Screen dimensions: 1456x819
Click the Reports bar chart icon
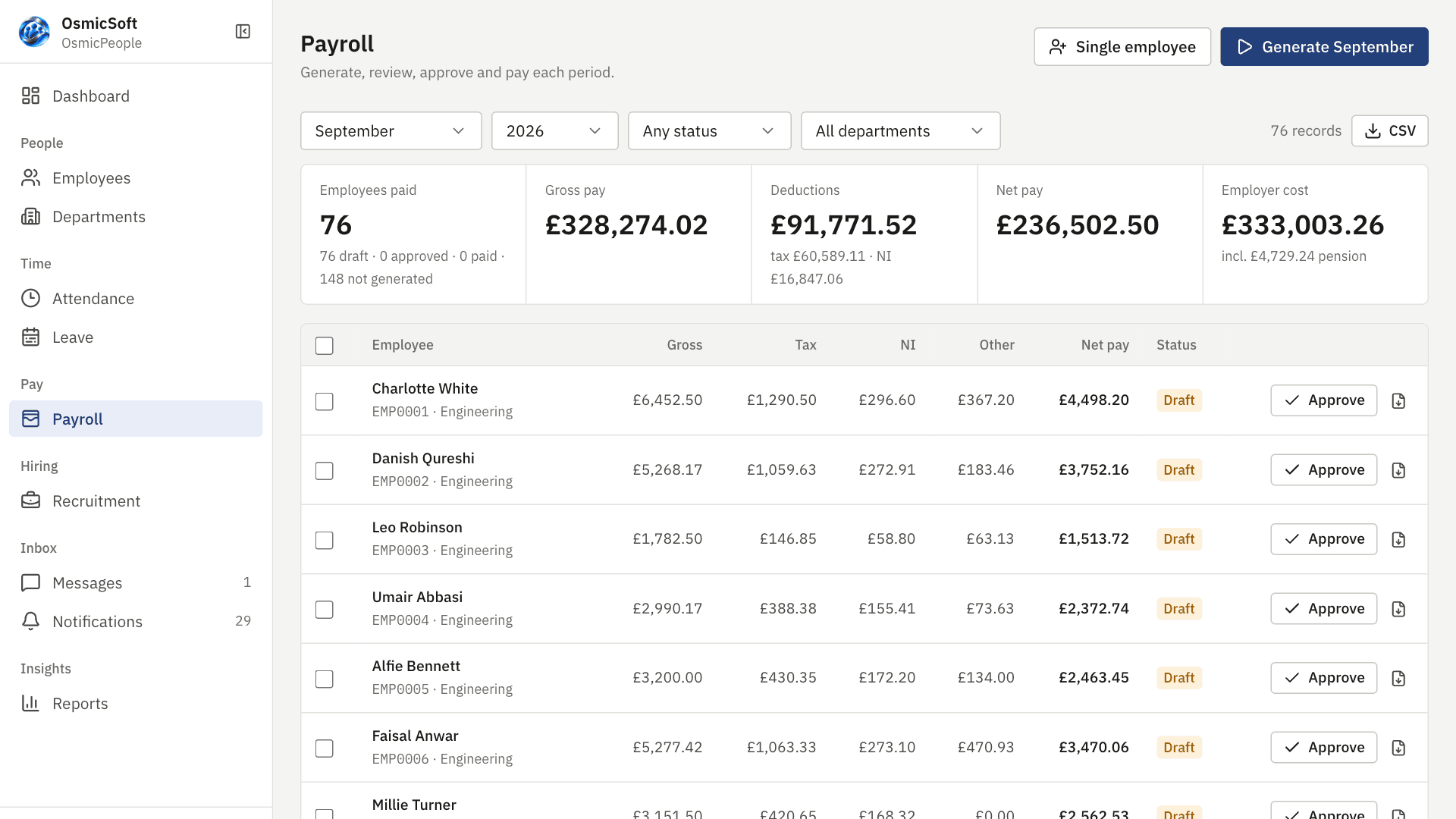tap(30, 703)
